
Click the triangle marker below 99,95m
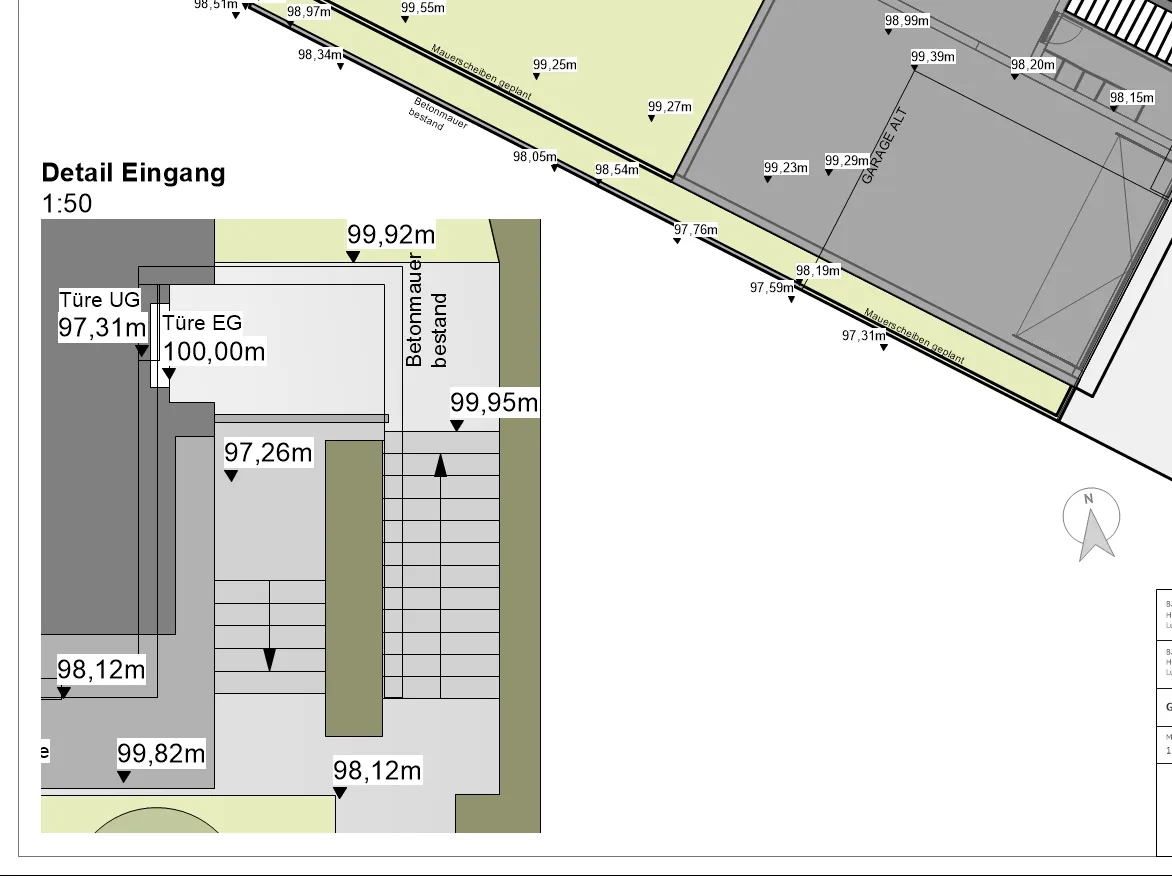coord(457,426)
